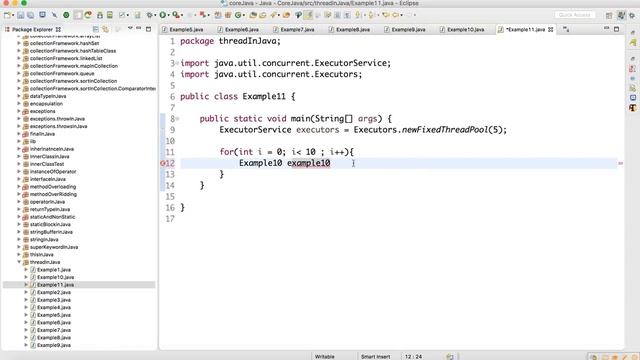
Task: Select Example9.java in the tree
Action: 54,345
